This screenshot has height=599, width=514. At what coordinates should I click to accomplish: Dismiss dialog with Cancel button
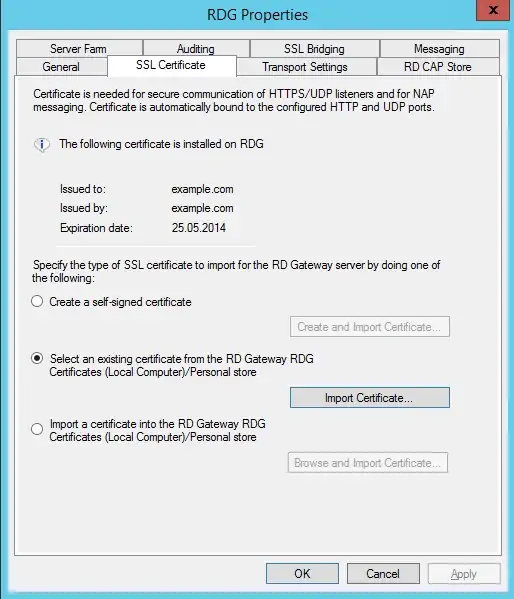pyautogui.click(x=383, y=573)
